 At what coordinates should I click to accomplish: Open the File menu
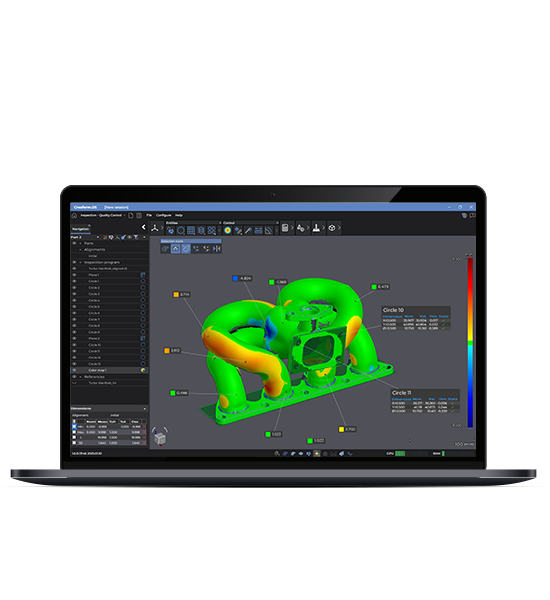tap(149, 215)
